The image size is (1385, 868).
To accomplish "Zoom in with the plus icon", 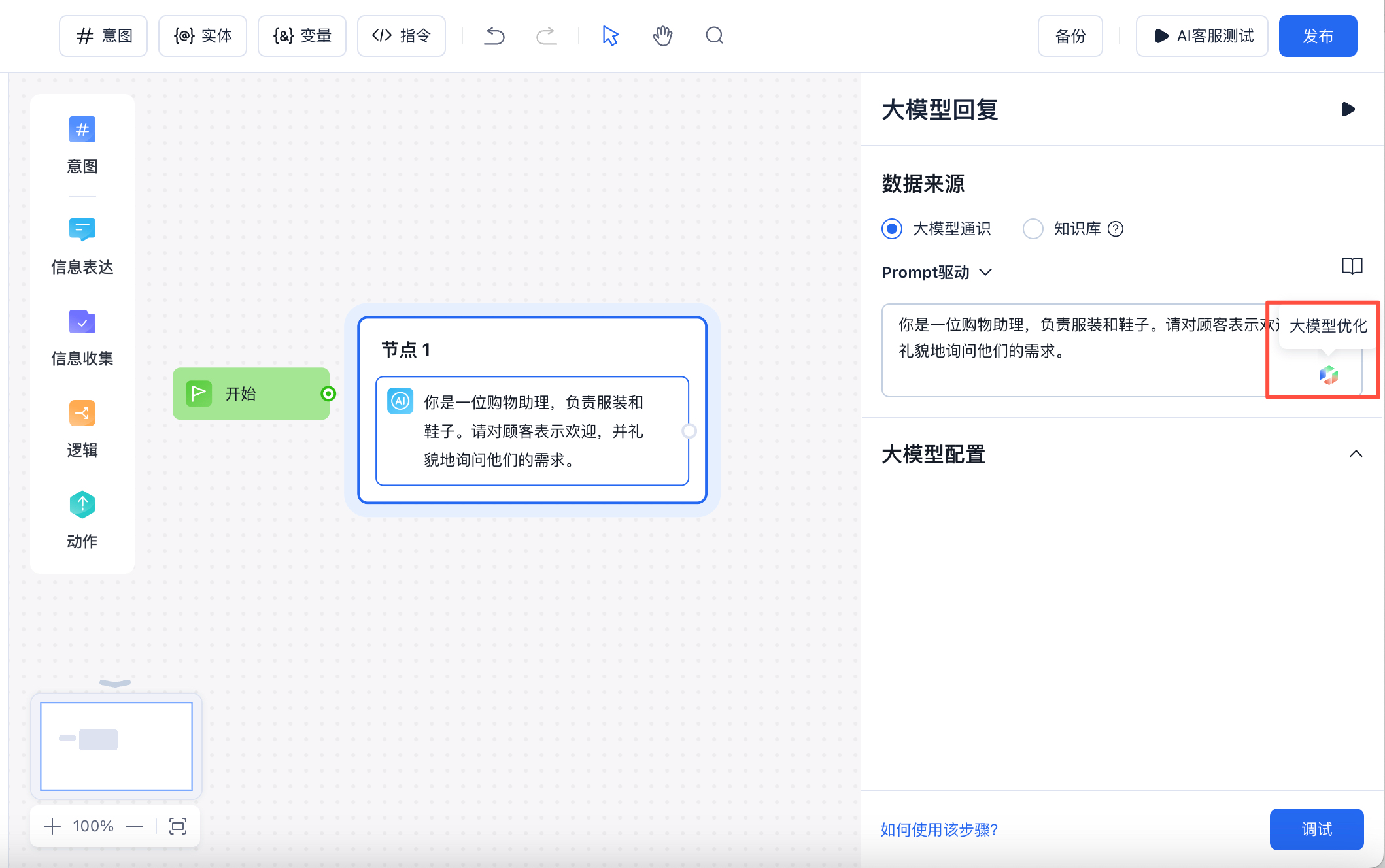I will [52, 826].
